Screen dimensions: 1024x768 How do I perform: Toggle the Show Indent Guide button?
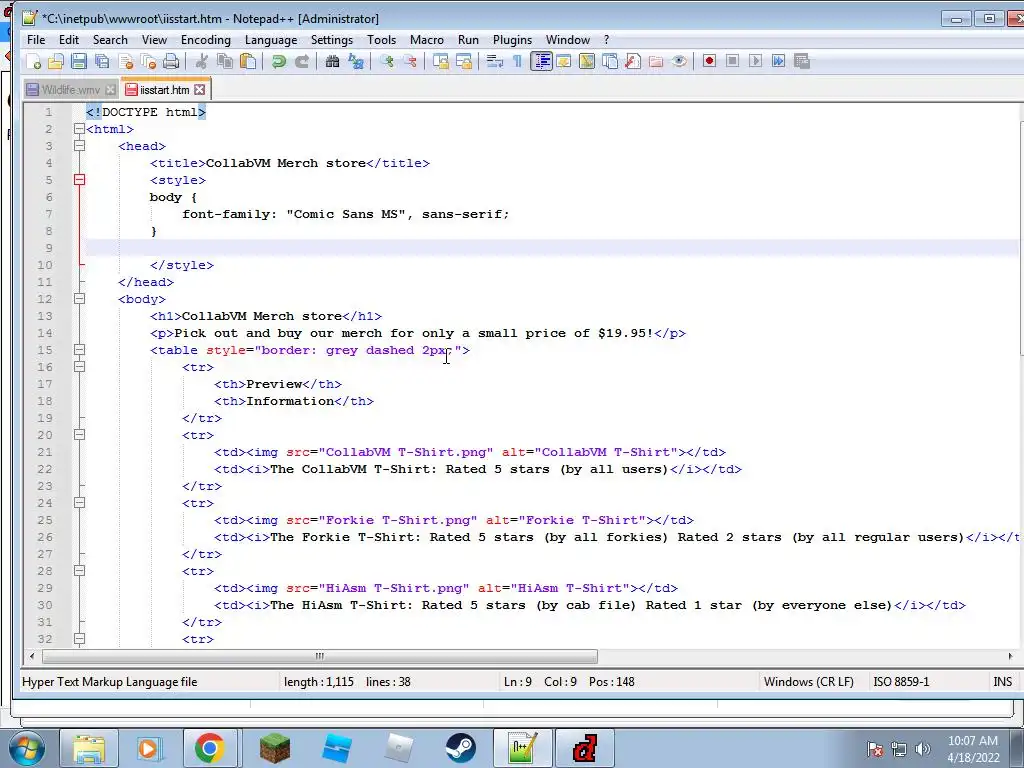pos(541,61)
